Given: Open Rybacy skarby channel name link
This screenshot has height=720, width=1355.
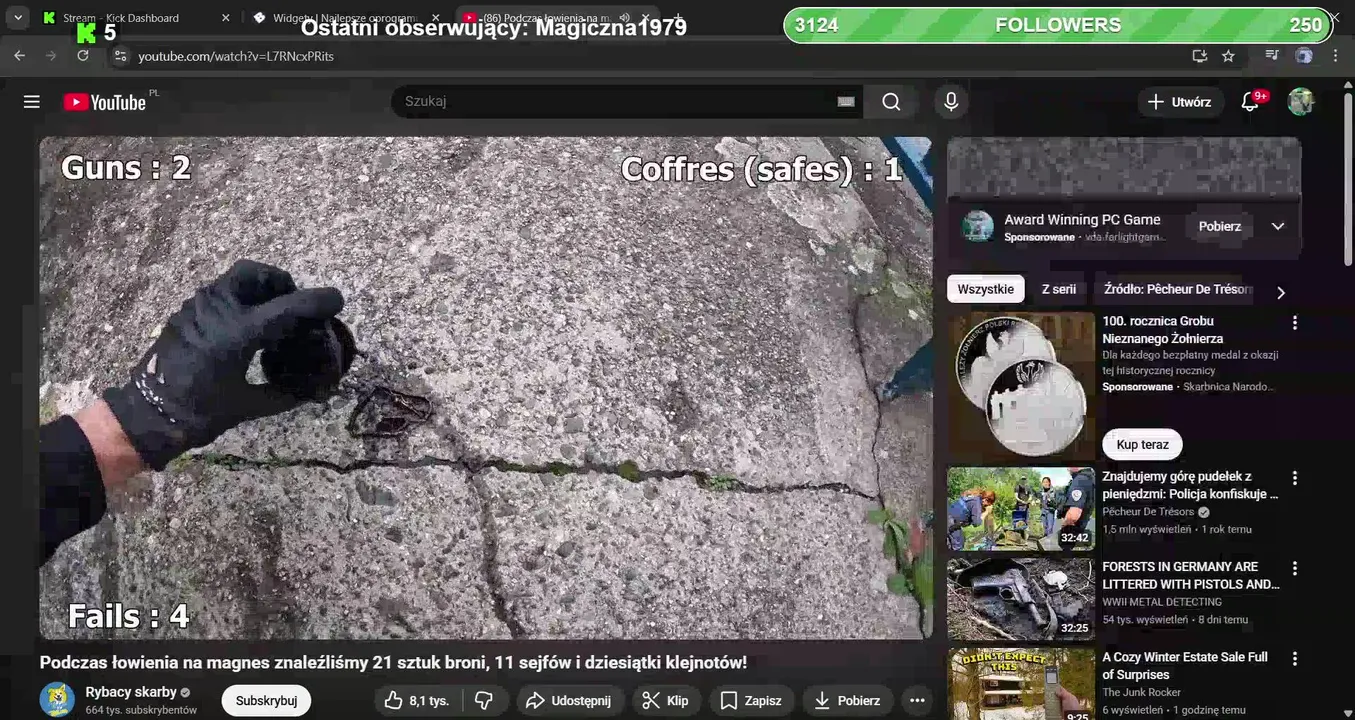Looking at the screenshot, I should tap(131, 692).
